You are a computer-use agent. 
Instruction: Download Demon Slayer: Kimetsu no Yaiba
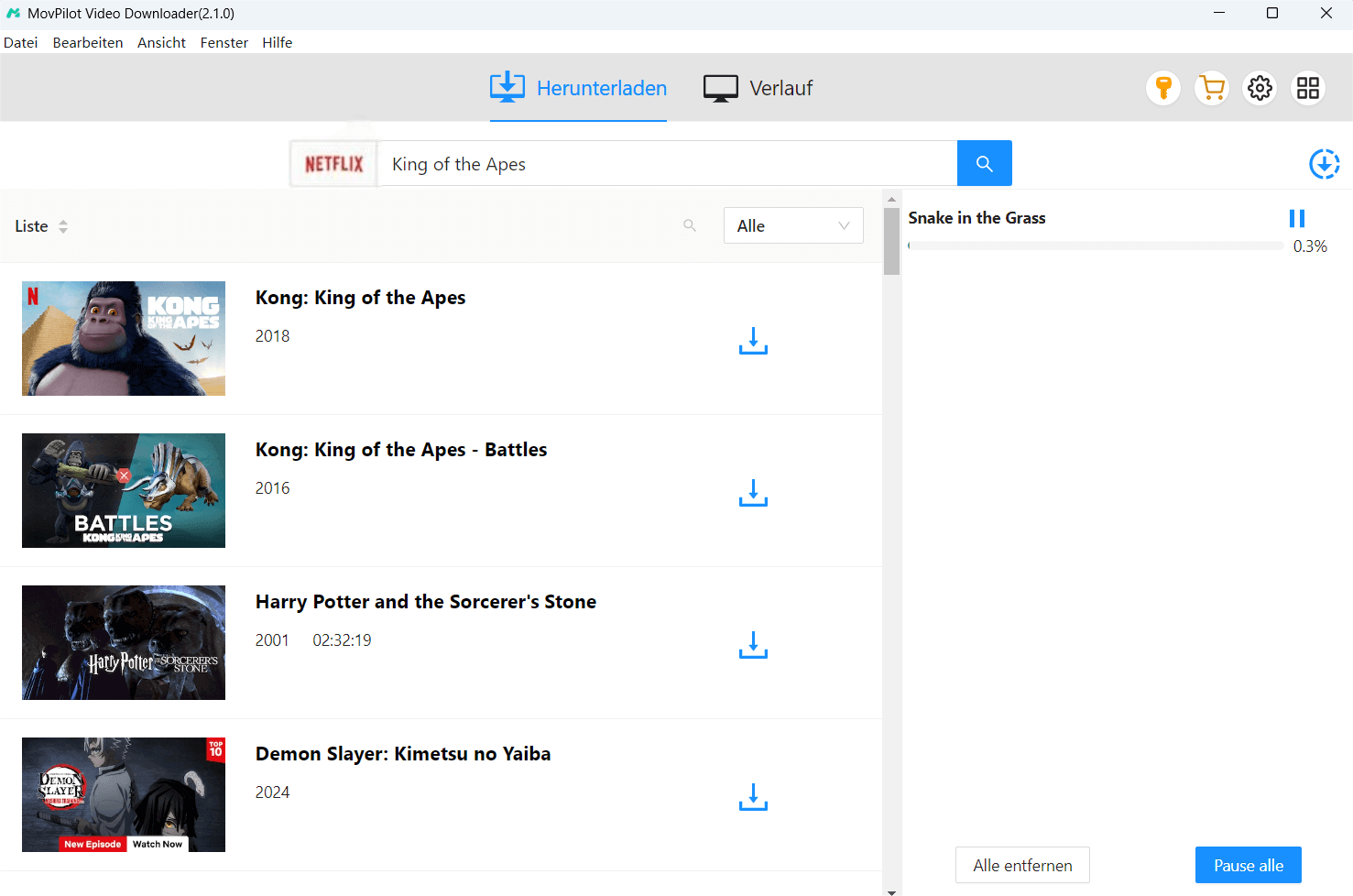point(753,797)
